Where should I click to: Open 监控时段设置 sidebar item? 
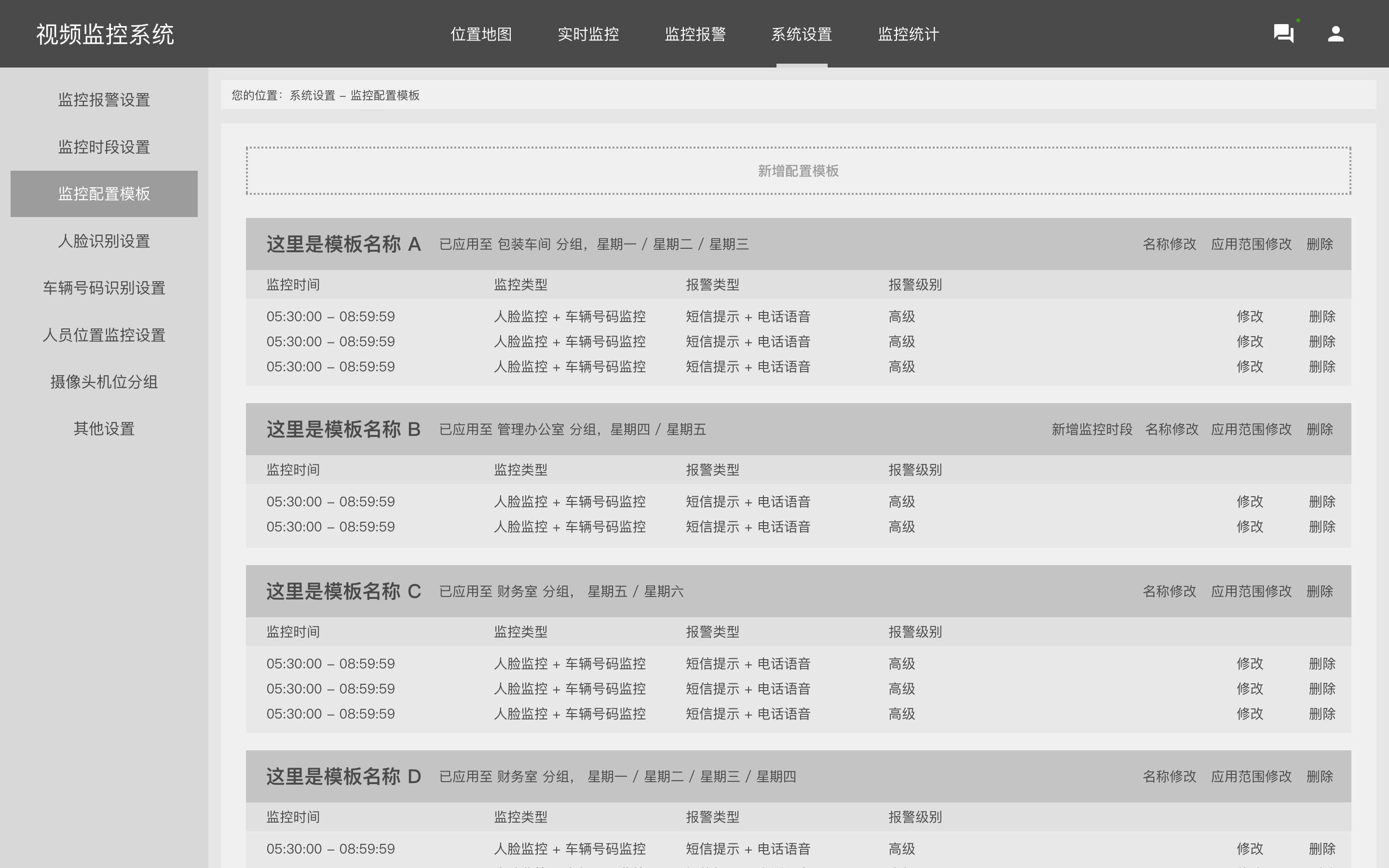(x=104, y=147)
